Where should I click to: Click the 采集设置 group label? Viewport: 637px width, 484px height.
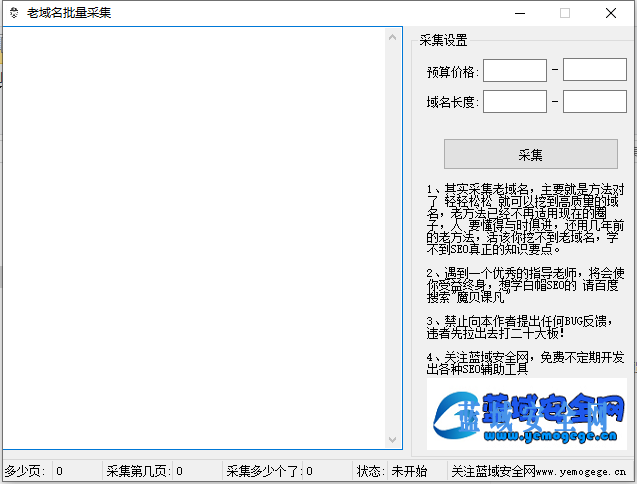[x=443, y=41]
